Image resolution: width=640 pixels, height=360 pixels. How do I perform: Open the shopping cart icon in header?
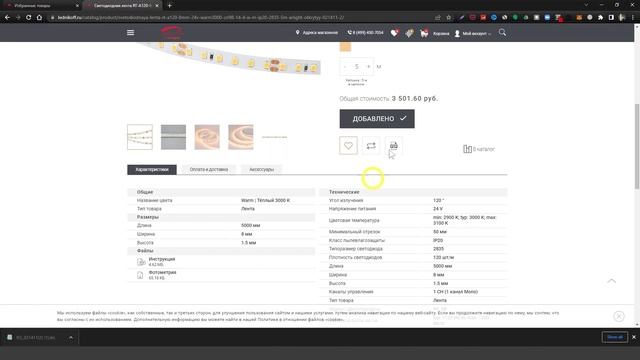[x=424, y=33]
